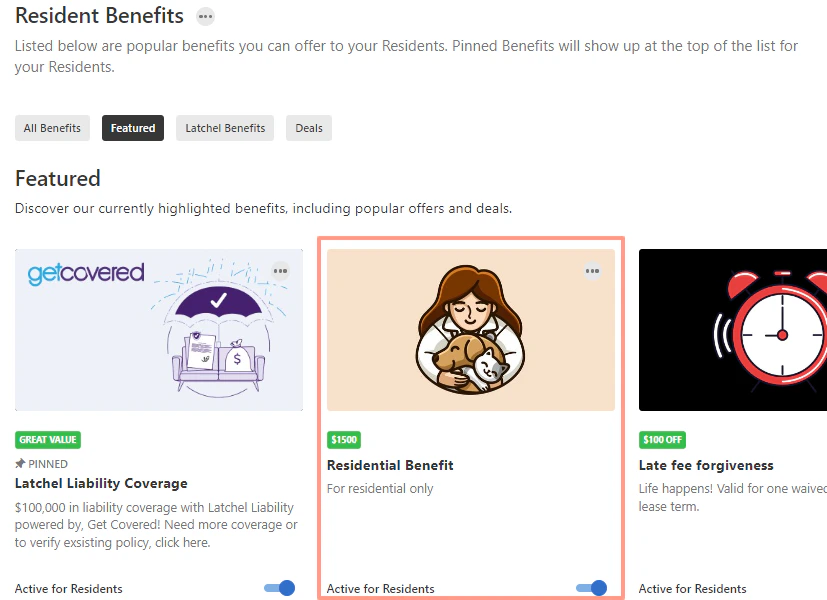Toggle Latchel Liability Coverage active for residents
827x600 pixels.
[x=280, y=588]
